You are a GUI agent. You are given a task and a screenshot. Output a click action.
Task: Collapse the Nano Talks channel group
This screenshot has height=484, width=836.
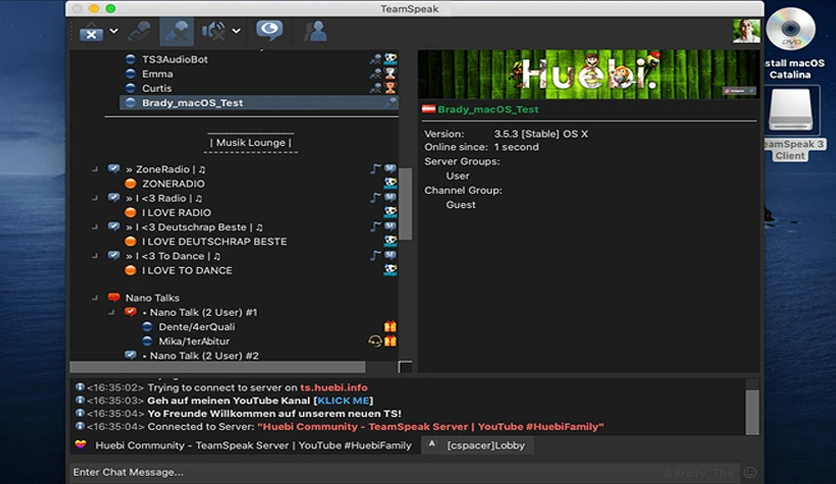pyautogui.click(x=95, y=297)
